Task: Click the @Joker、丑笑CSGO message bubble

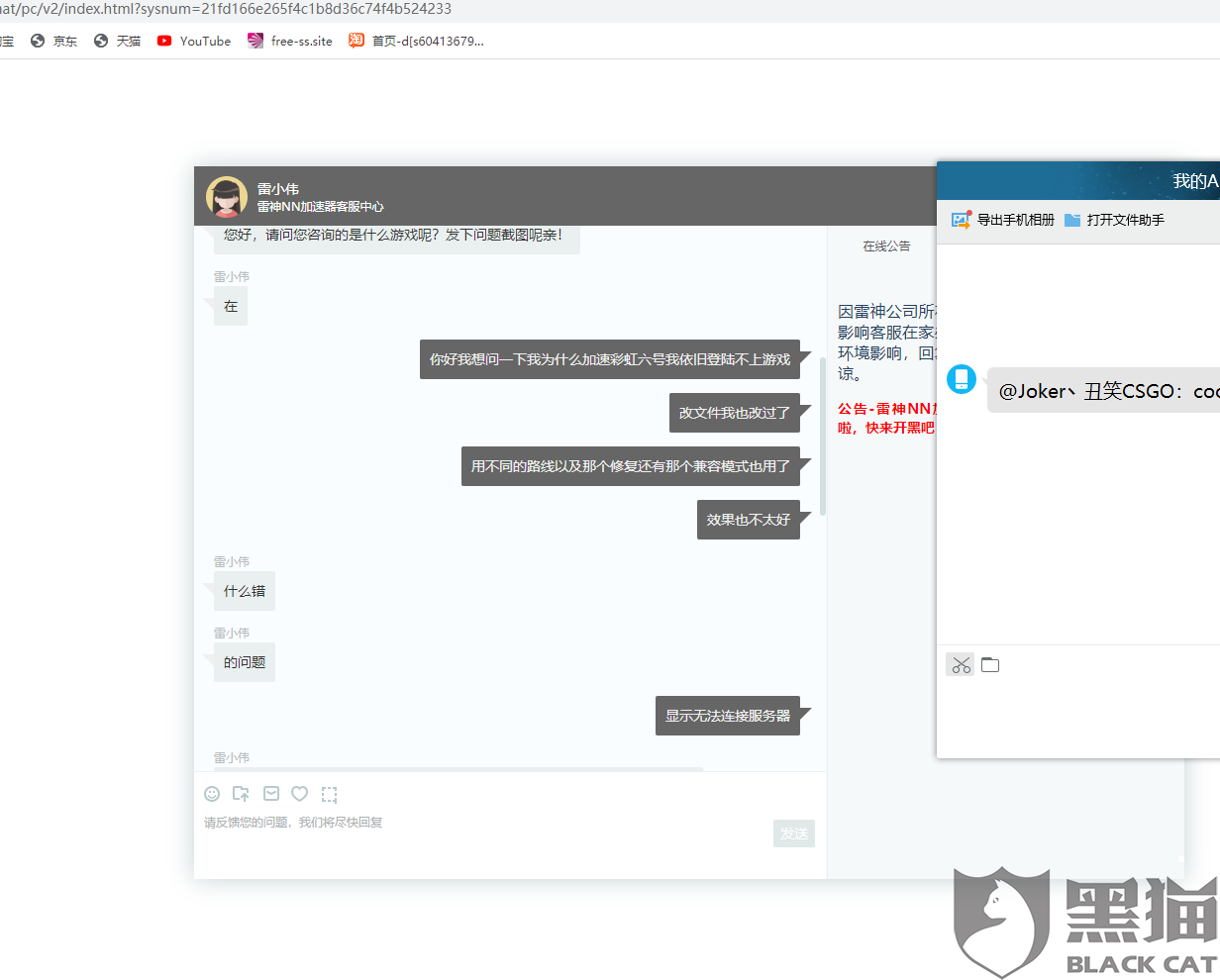Action: click(x=1103, y=391)
